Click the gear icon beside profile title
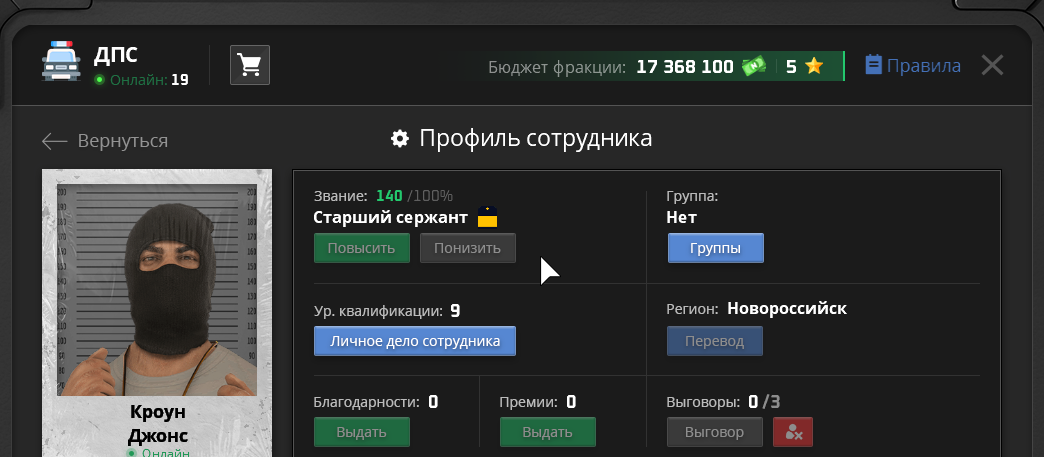The image size is (1044, 457). [400, 139]
